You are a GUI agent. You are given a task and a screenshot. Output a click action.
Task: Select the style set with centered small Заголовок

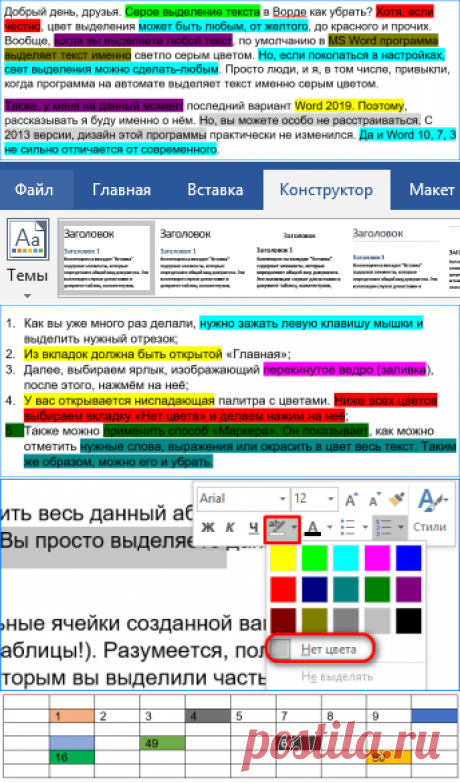click(x=299, y=258)
